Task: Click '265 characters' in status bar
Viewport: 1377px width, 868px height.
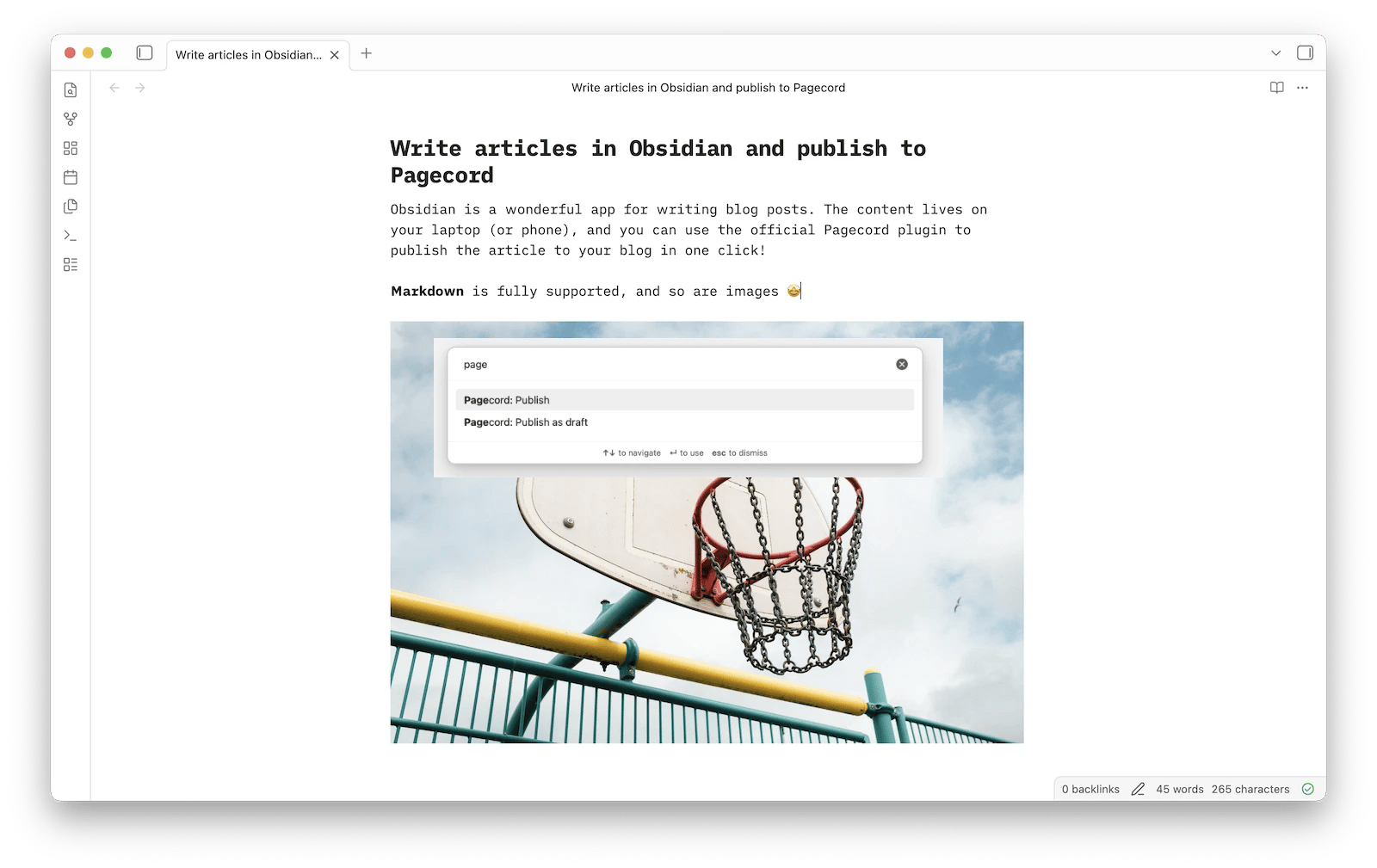Action: coord(1250,790)
